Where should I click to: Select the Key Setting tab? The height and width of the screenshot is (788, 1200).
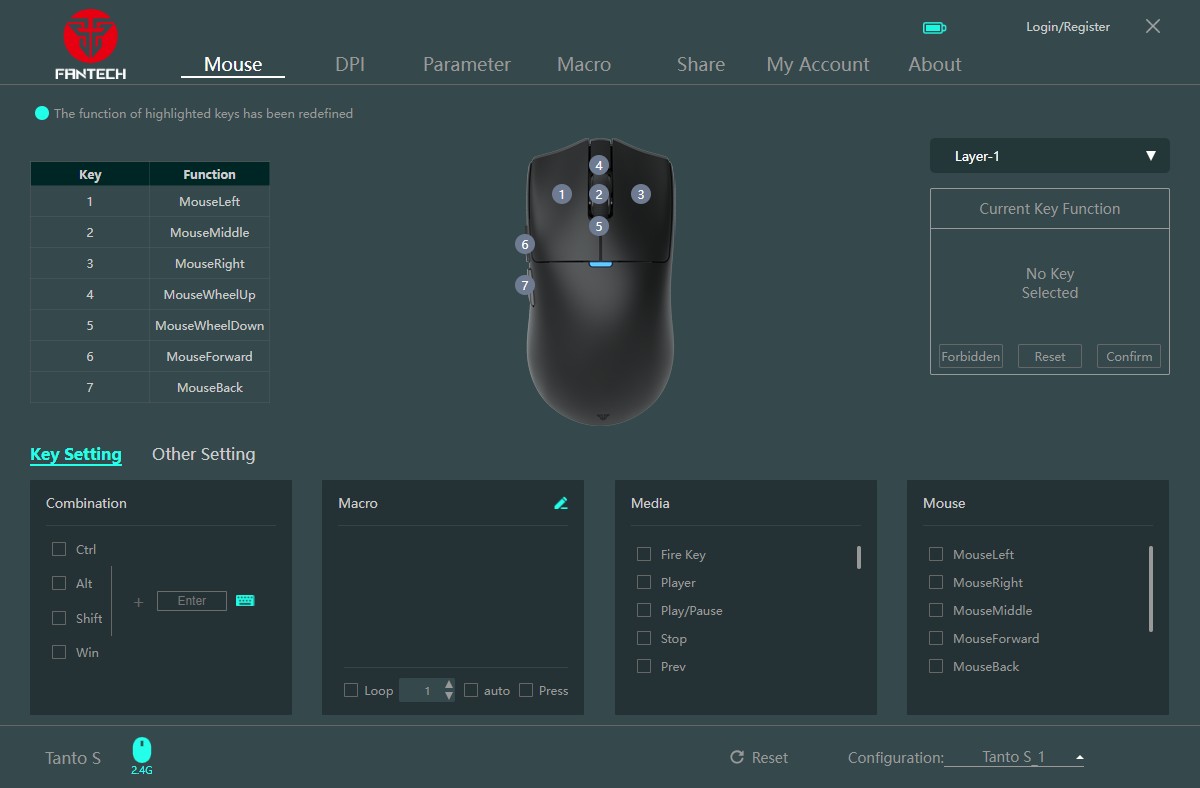tap(76, 454)
